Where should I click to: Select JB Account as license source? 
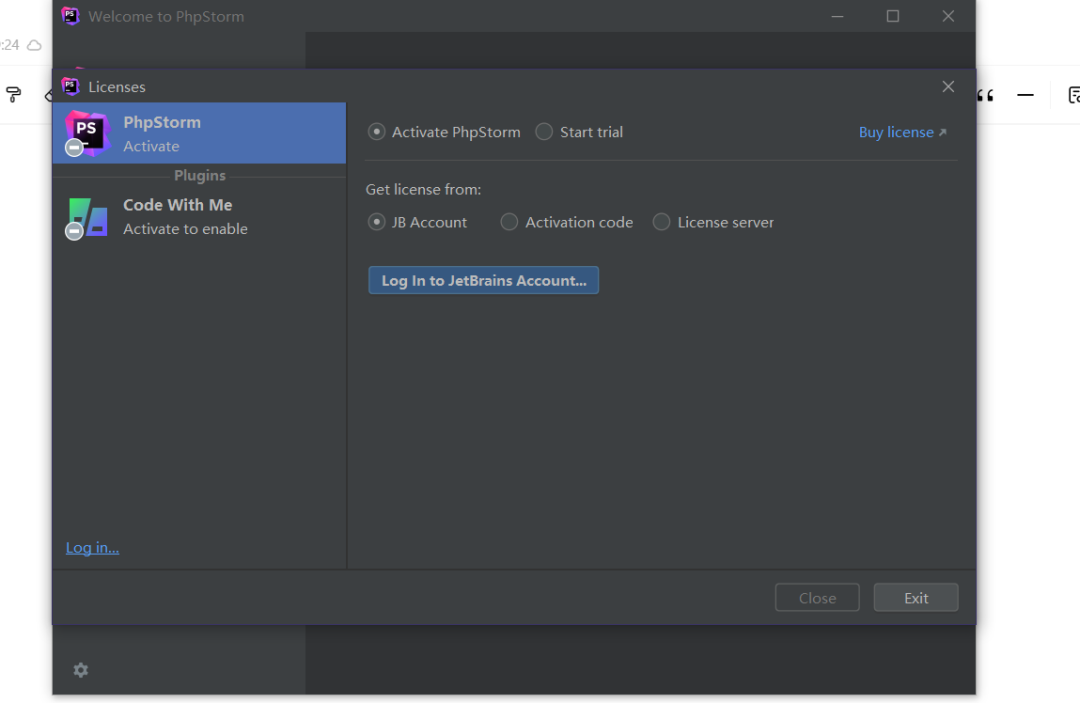tap(377, 222)
